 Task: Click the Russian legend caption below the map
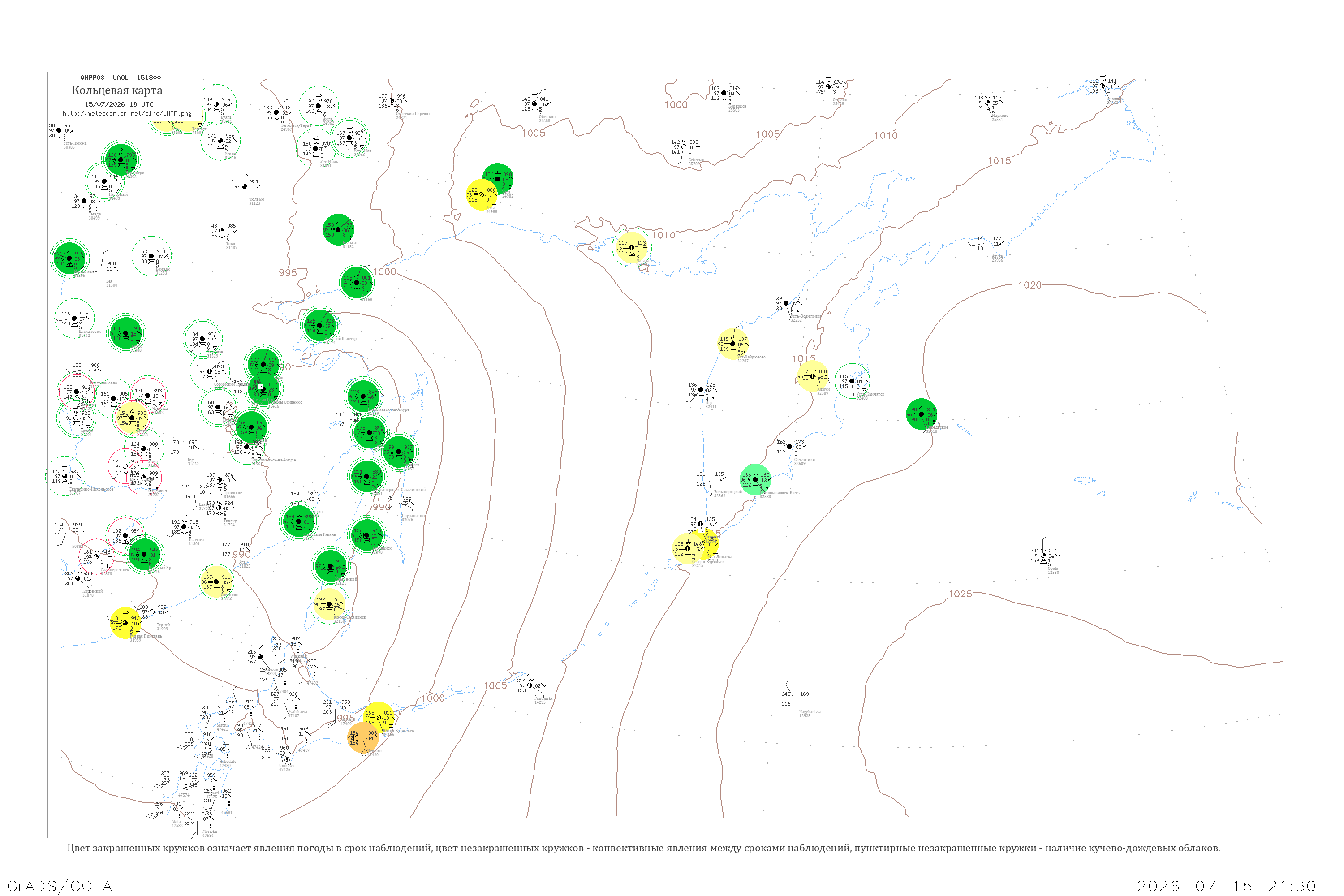click(x=643, y=848)
